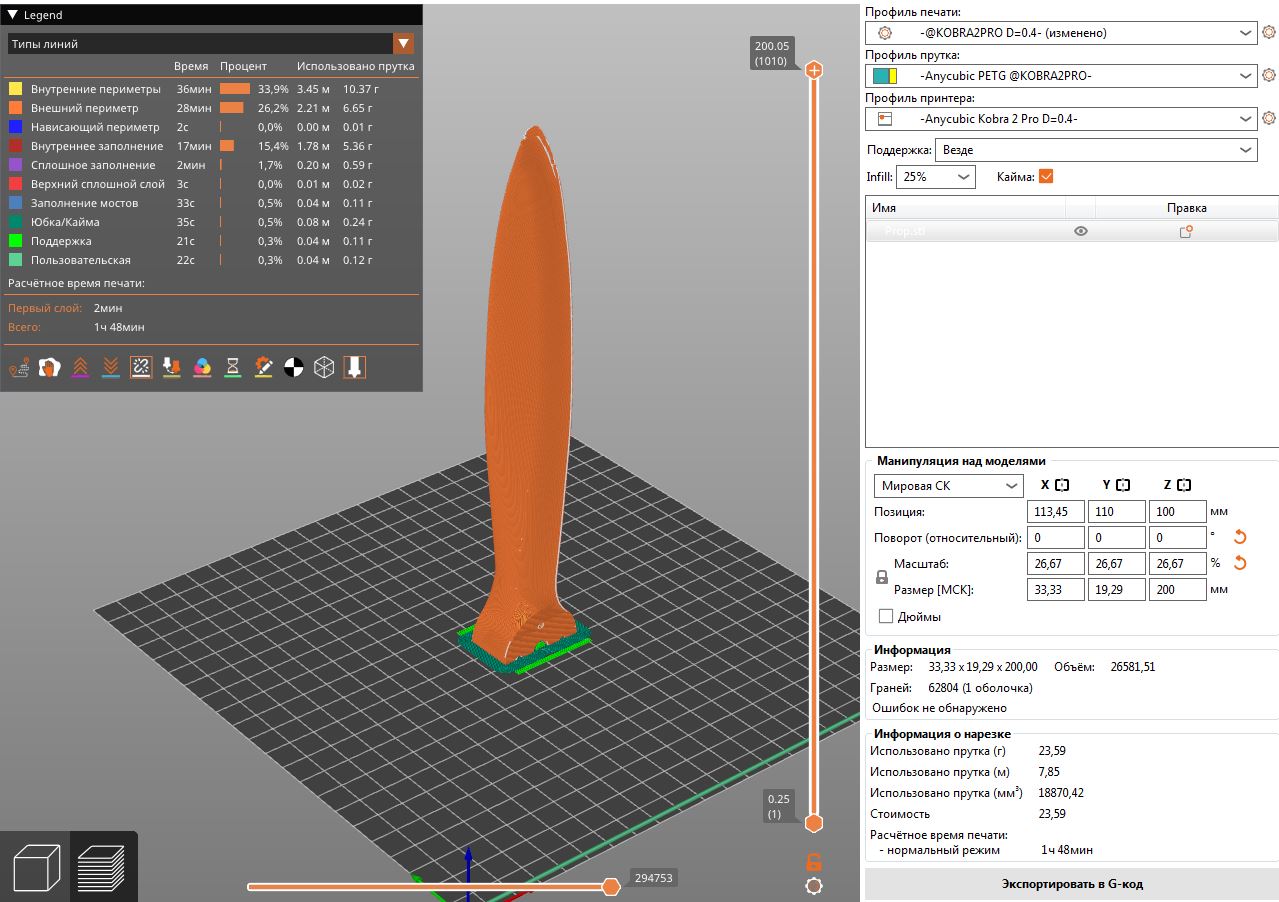Show center of gravity marker icon
Screen dimensions: 1279x902
(293, 367)
